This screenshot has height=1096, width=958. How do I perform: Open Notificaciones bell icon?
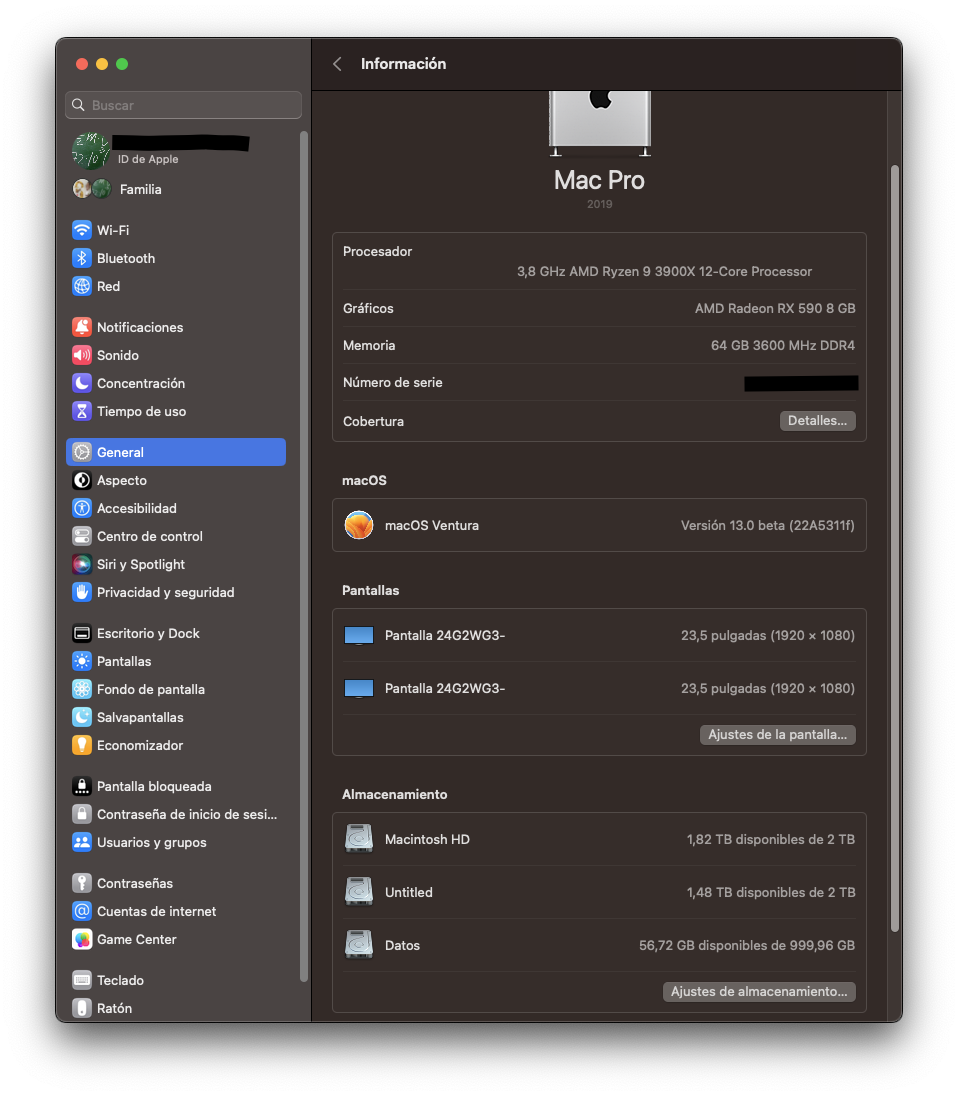point(82,327)
